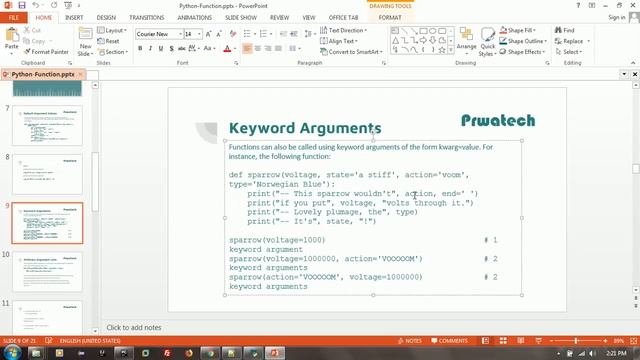The image size is (640, 360).
Task: Clear all formatting icon
Action: pyautogui.click(x=233, y=34)
